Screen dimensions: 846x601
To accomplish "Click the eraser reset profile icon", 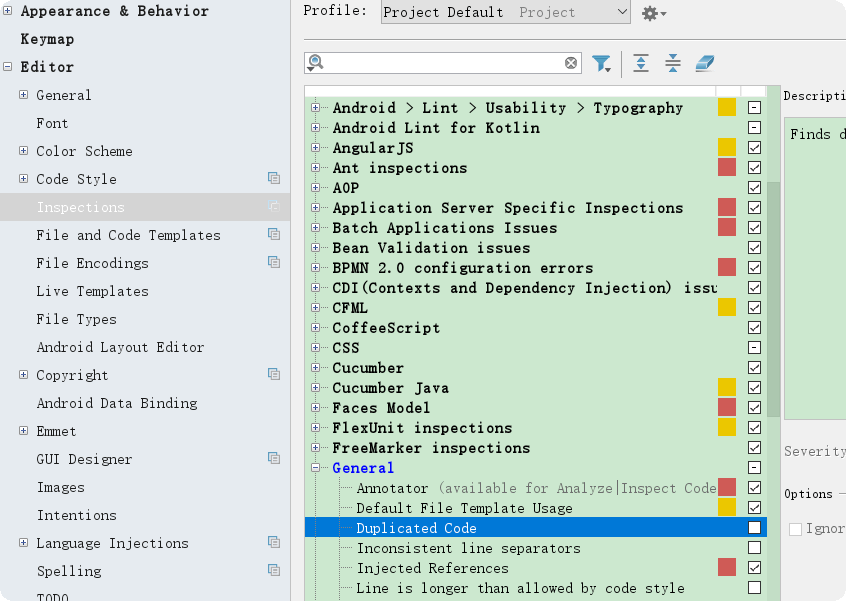I will [x=705, y=64].
